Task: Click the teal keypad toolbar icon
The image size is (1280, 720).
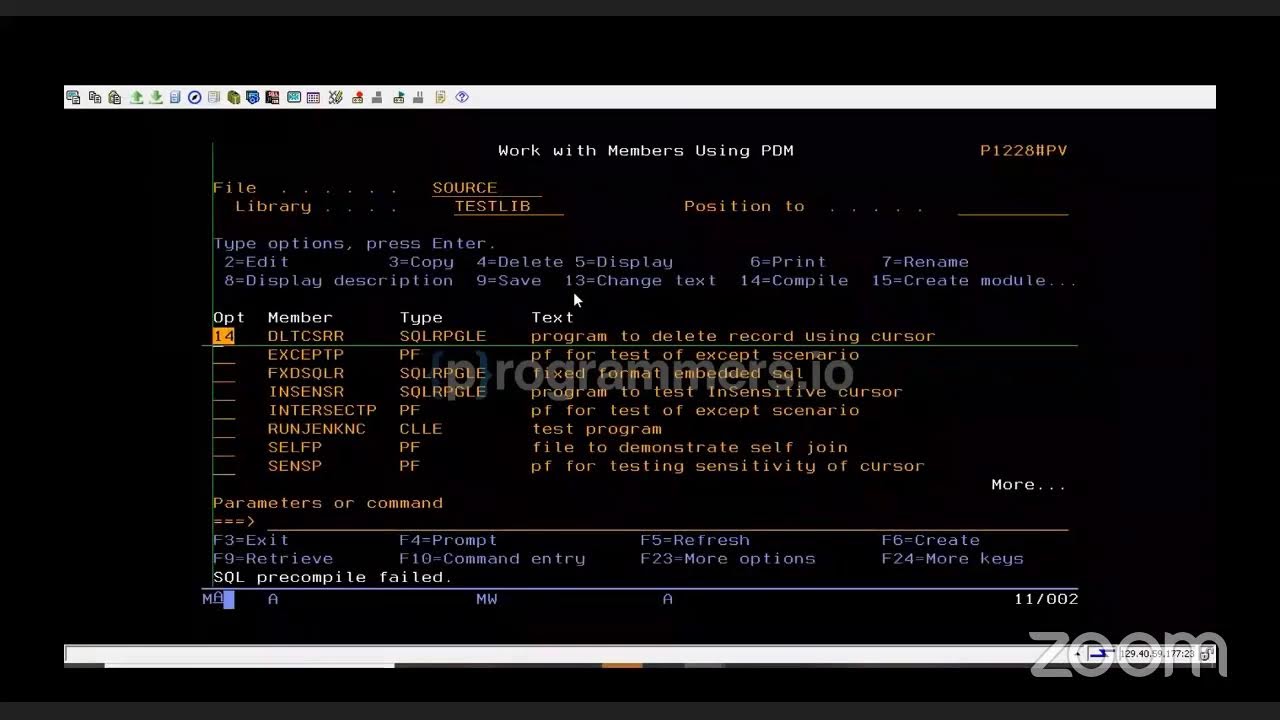Action: click(x=294, y=97)
